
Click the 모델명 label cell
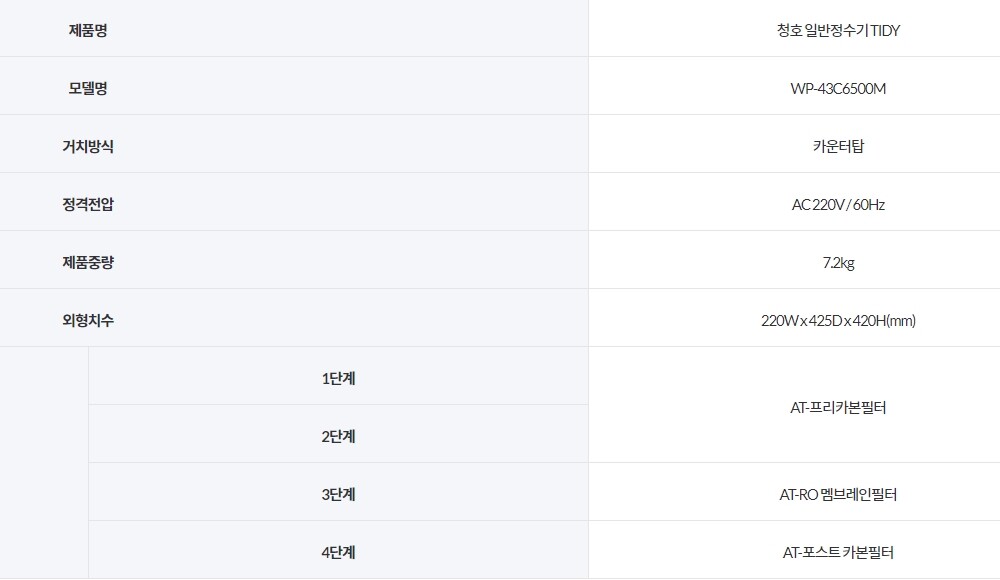[88, 88]
